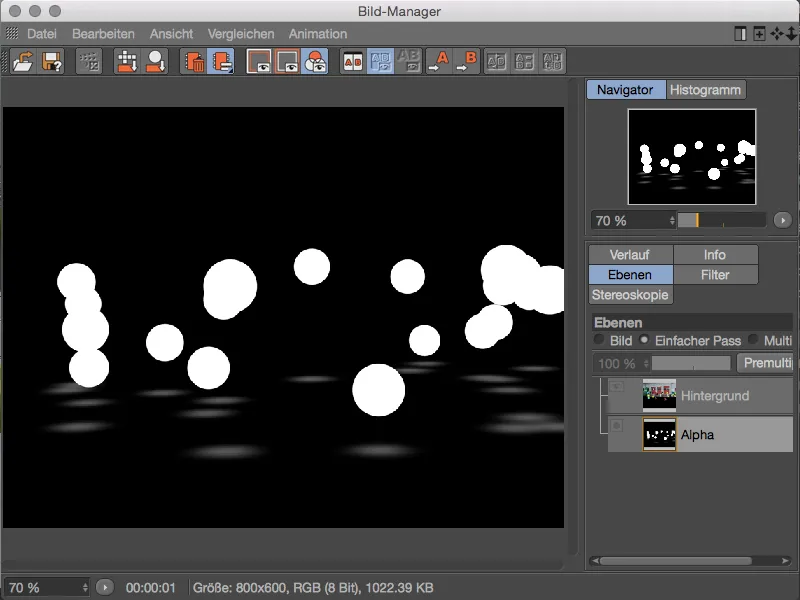Screen dimensions: 800x600
Task: Open the Vergleichen menu
Action: [241, 34]
